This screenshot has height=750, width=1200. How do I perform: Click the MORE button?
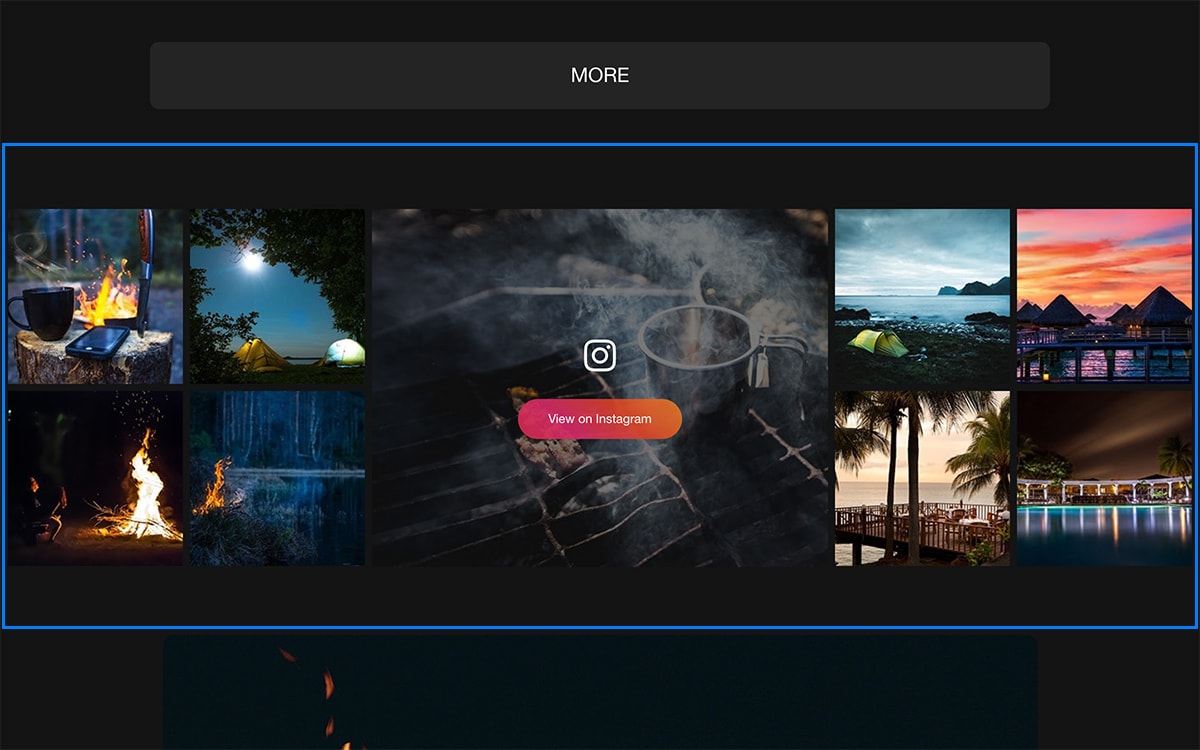pos(600,75)
